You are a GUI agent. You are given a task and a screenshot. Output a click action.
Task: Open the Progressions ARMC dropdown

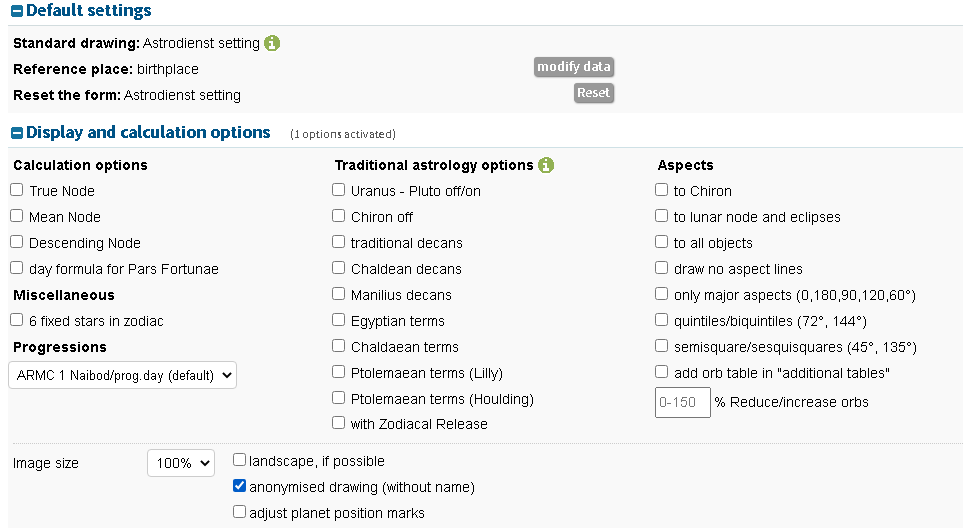pyautogui.click(x=123, y=375)
